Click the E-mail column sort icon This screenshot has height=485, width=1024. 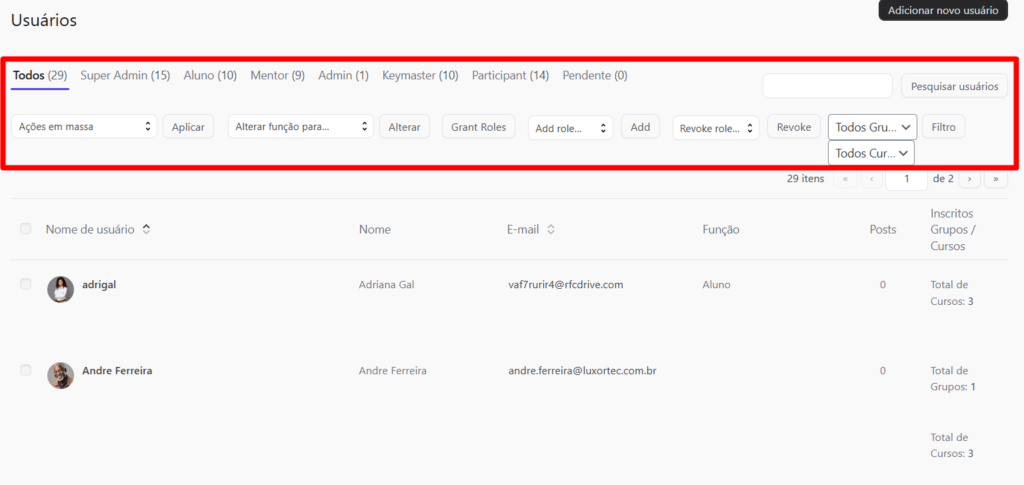point(551,230)
